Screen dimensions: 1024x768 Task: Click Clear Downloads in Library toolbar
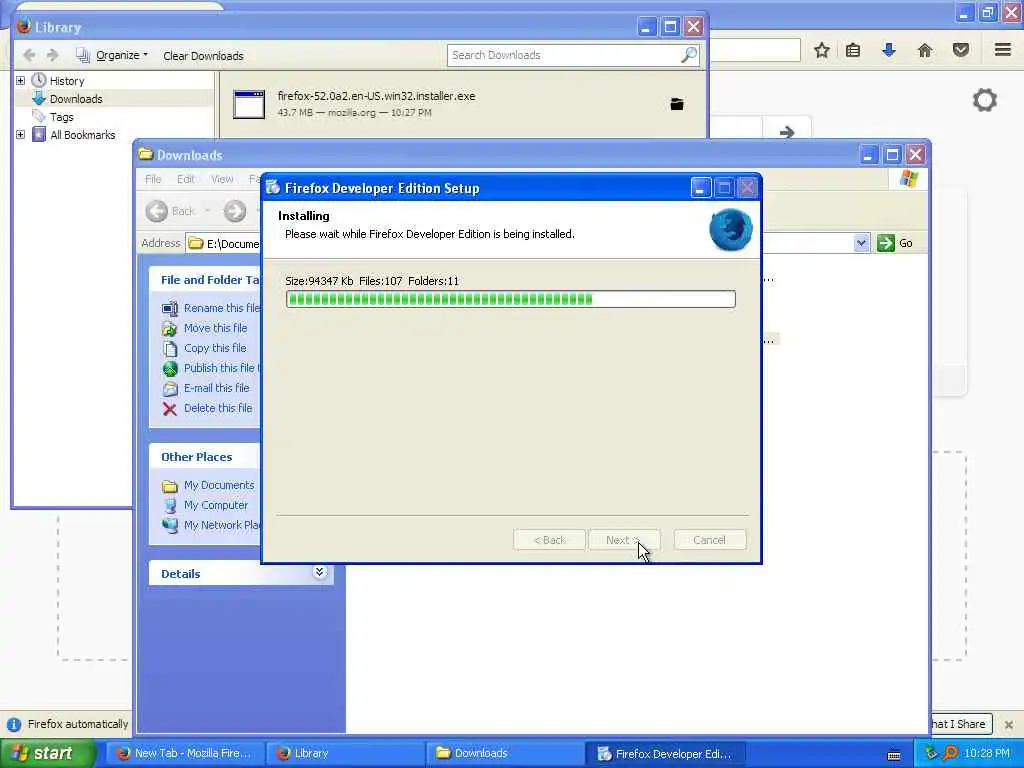[203, 56]
